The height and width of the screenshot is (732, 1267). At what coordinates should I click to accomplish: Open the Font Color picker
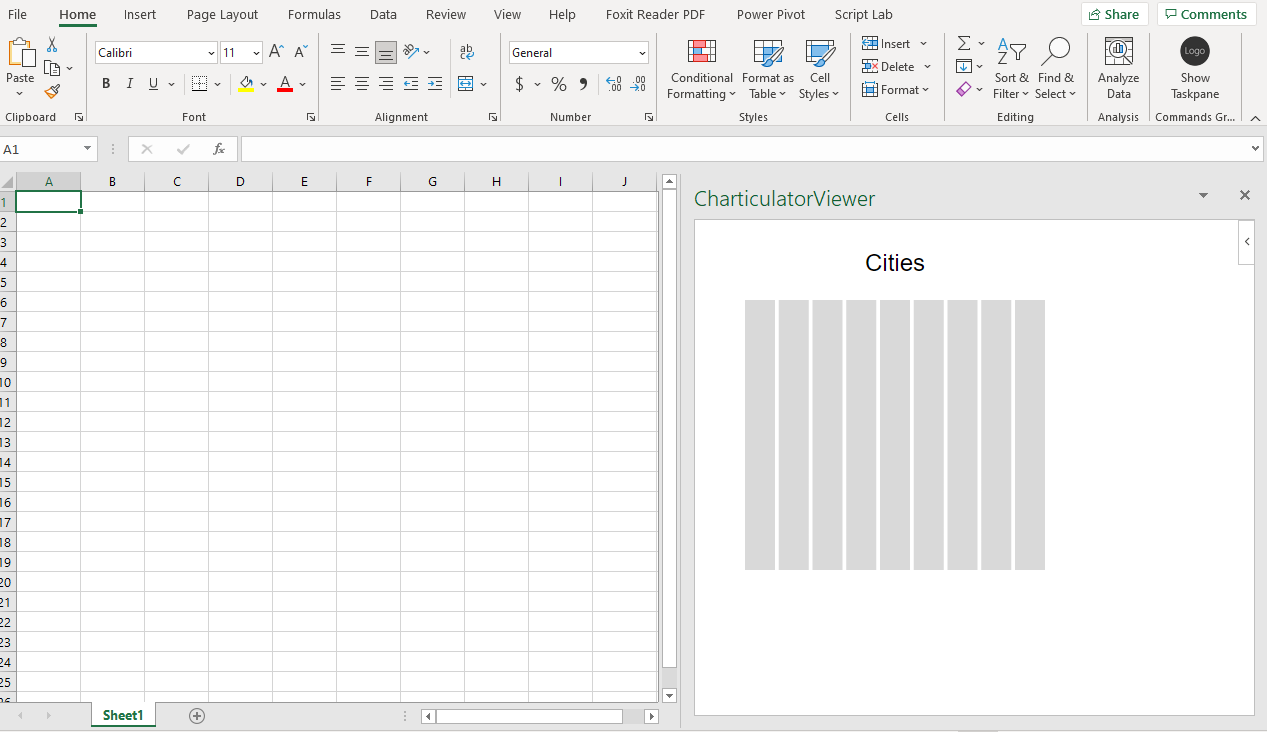click(x=304, y=84)
